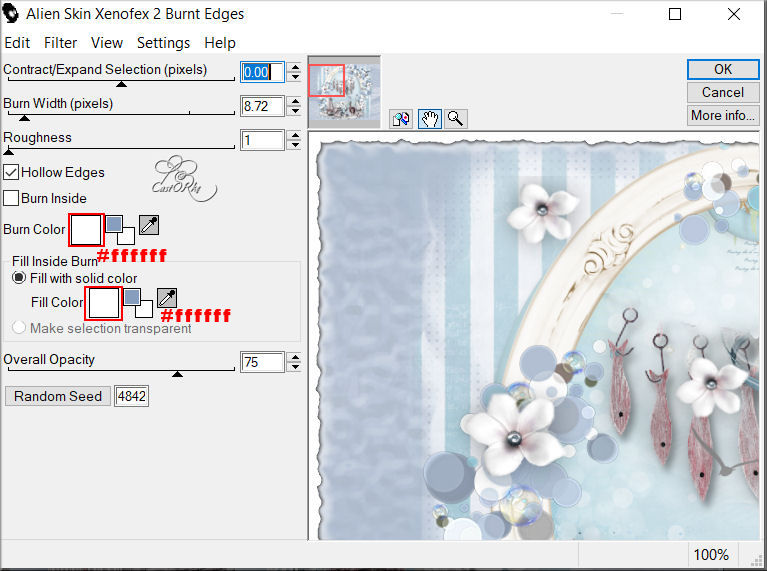The image size is (767, 571).
Task: Decrease Roughness value
Action: (294, 145)
